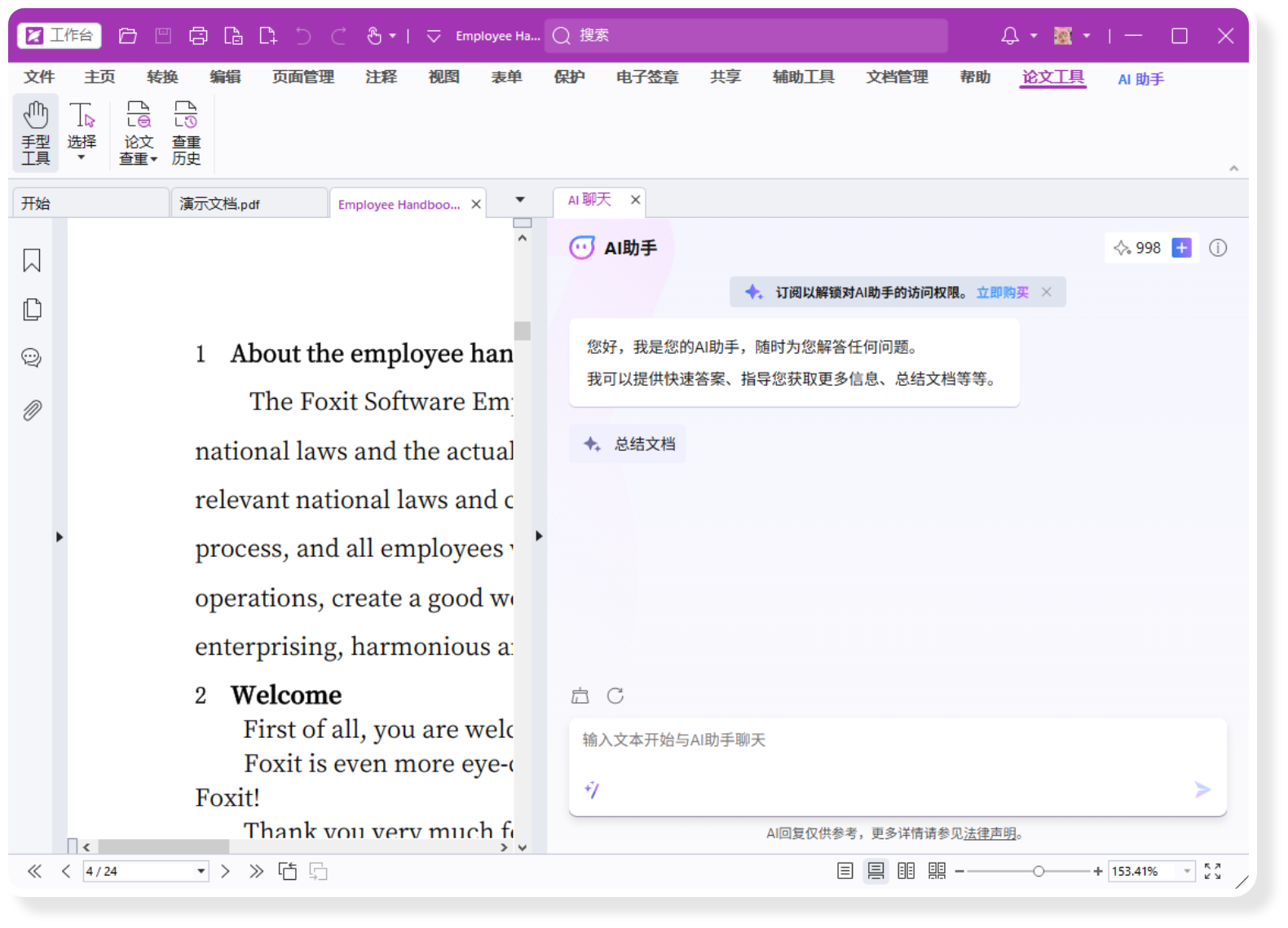Open the attachments paperclip panel
The width and height of the screenshot is (1288, 928).
32,409
